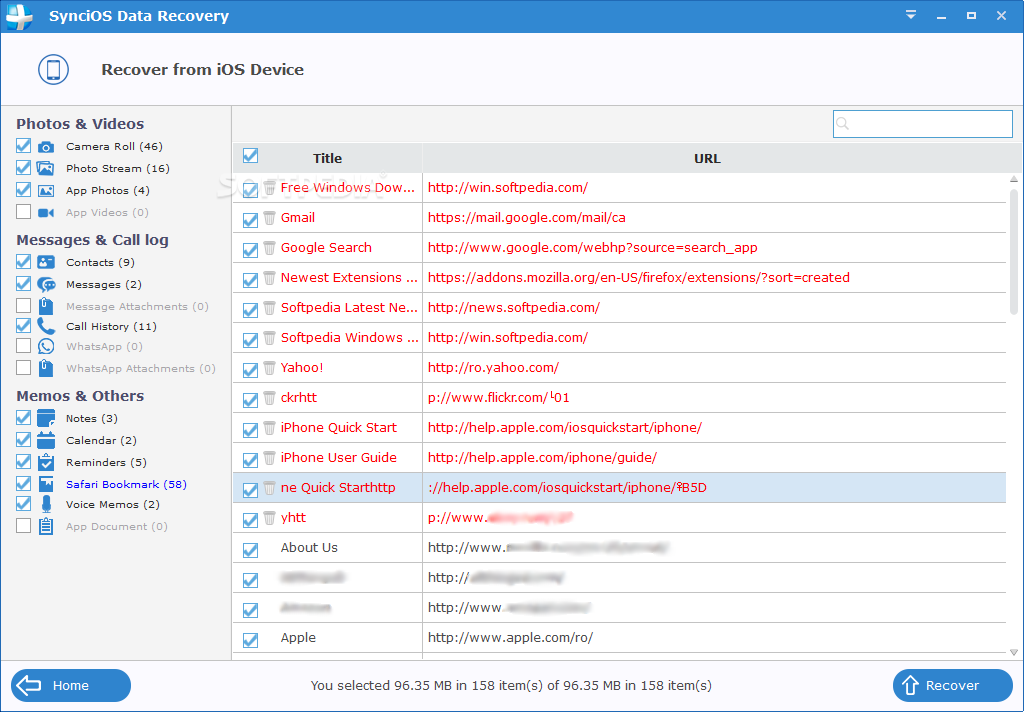1024x712 pixels.
Task: Check the WhatsApp checkbox
Action: click(24, 346)
